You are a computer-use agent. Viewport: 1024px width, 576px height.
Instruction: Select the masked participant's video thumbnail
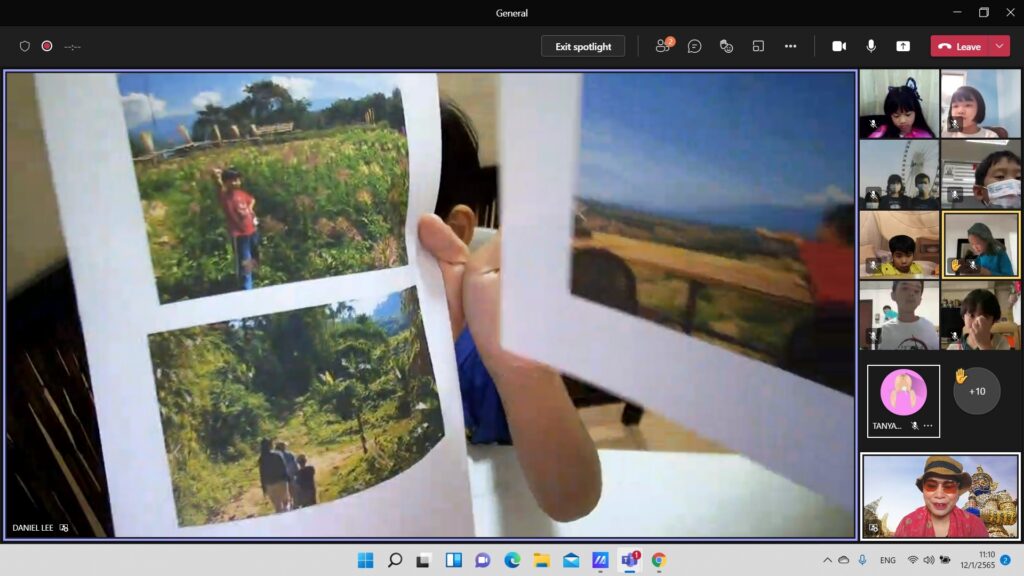[980, 174]
